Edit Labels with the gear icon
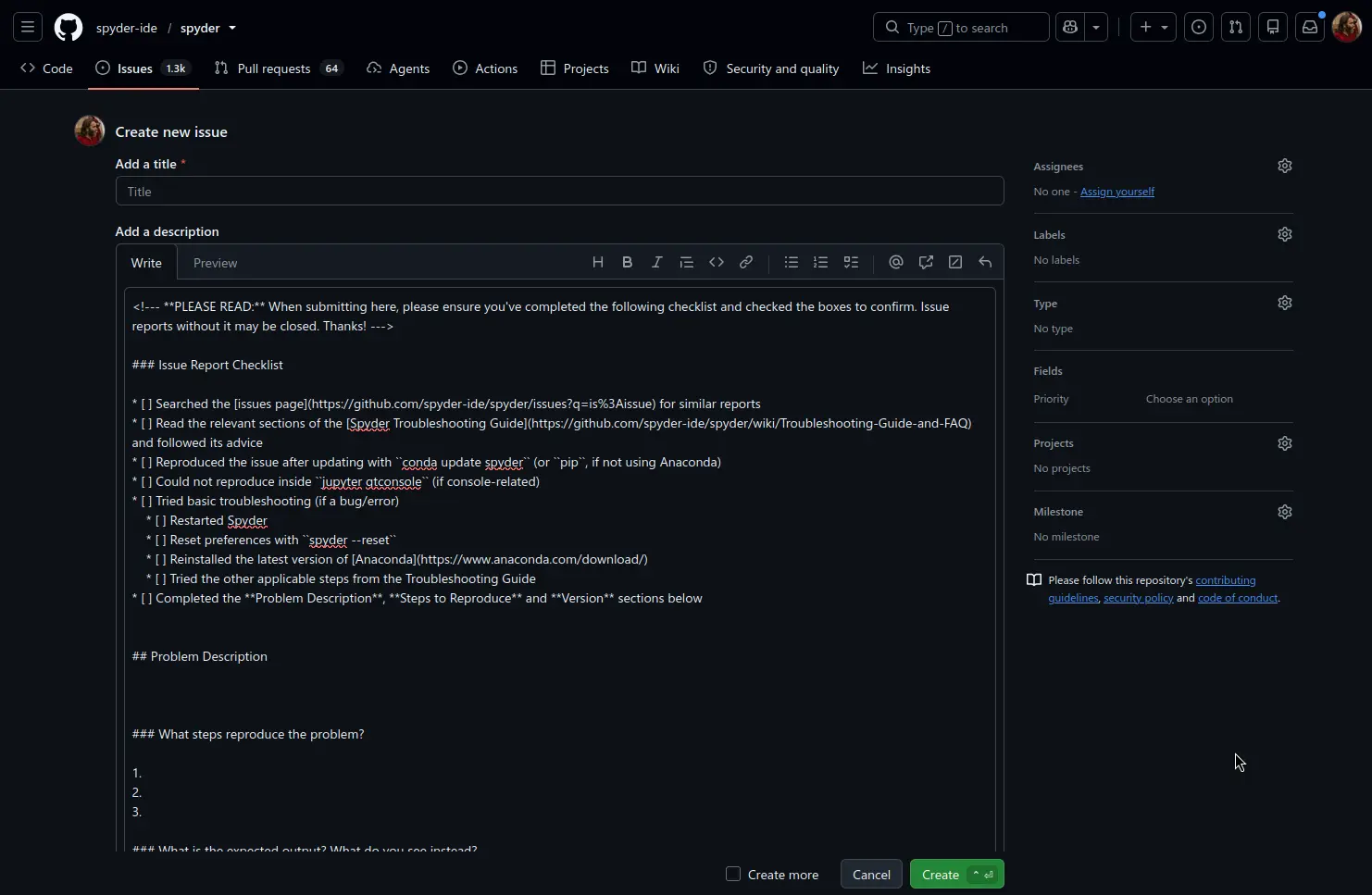Image resolution: width=1372 pixels, height=895 pixels. (x=1285, y=234)
